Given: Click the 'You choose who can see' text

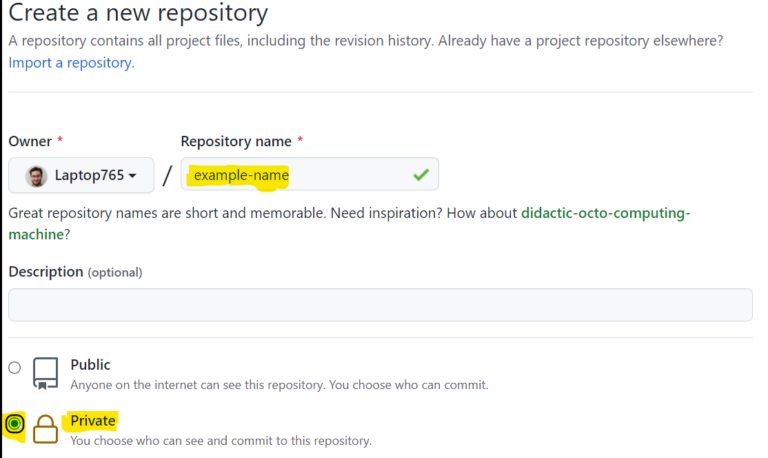Looking at the screenshot, I should click(220, 440).
